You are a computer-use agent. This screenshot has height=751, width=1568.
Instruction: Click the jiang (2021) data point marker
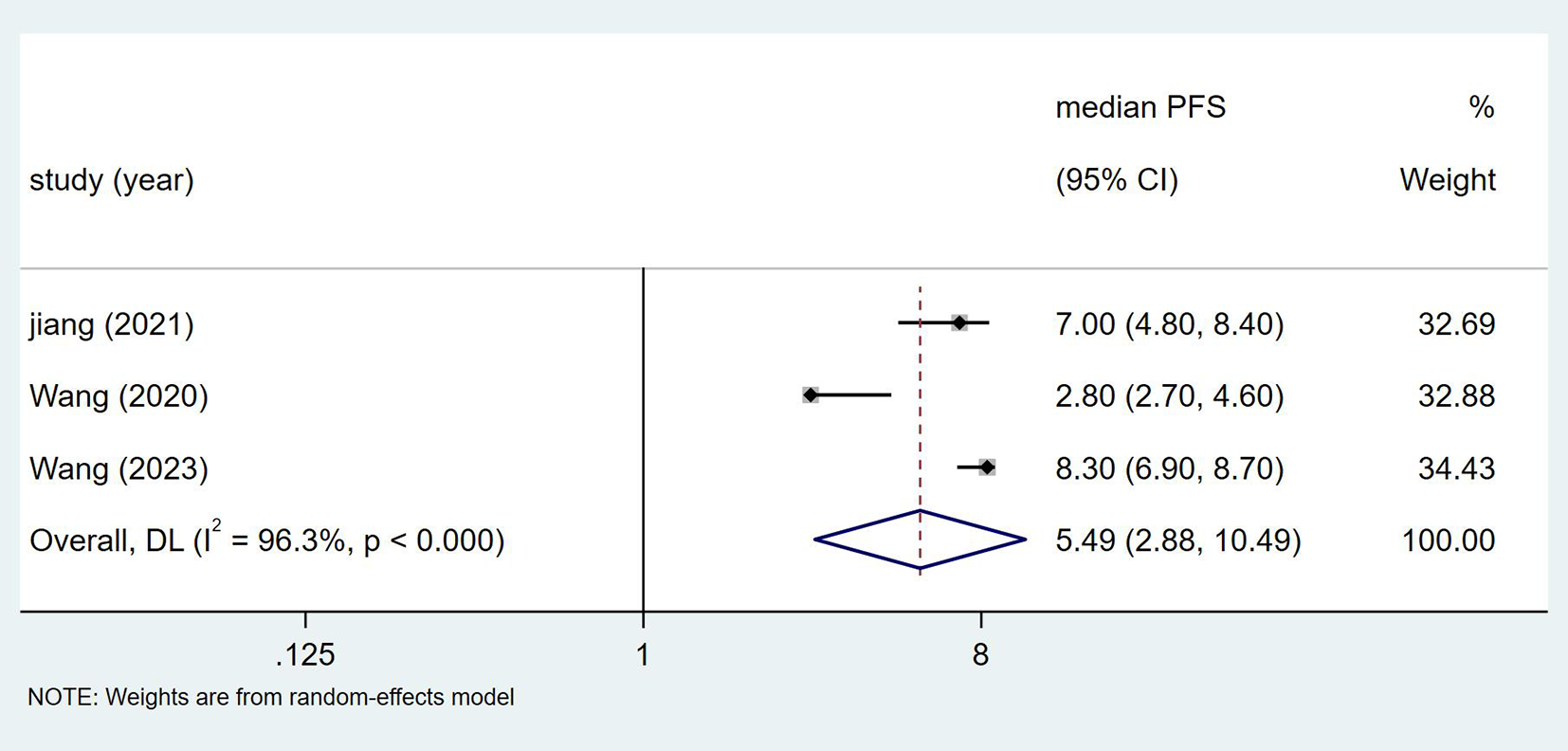[959, 323]
